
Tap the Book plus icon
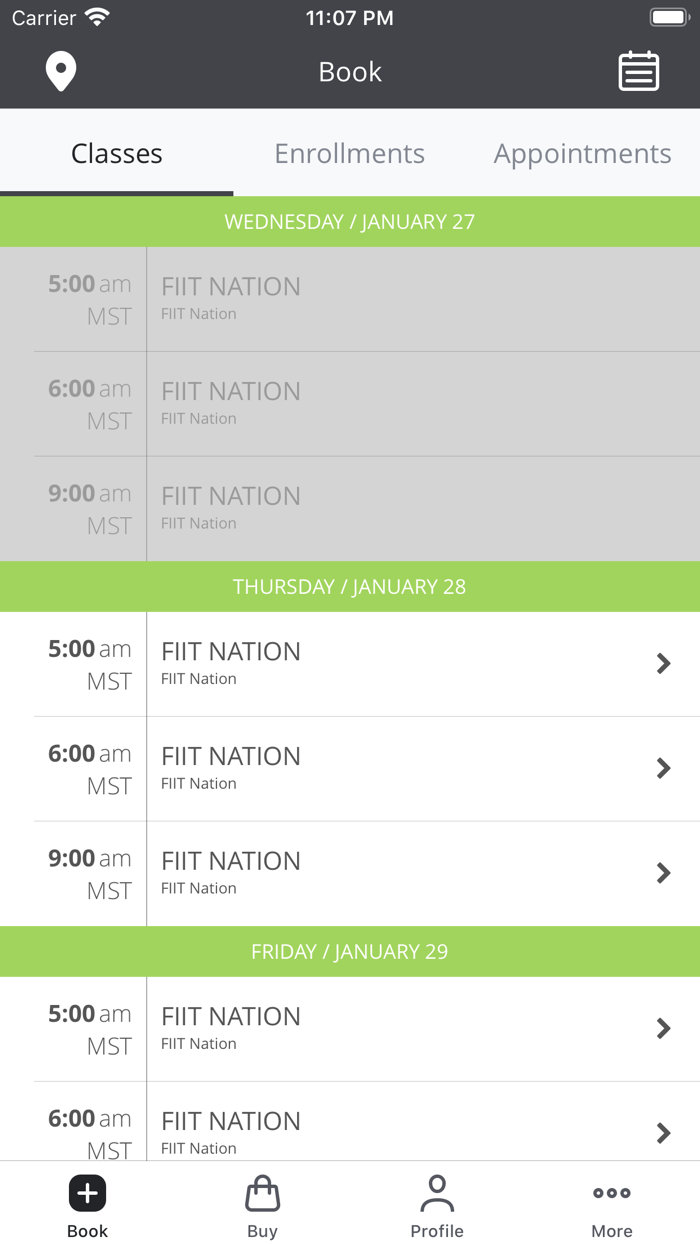coord(87,1192)
